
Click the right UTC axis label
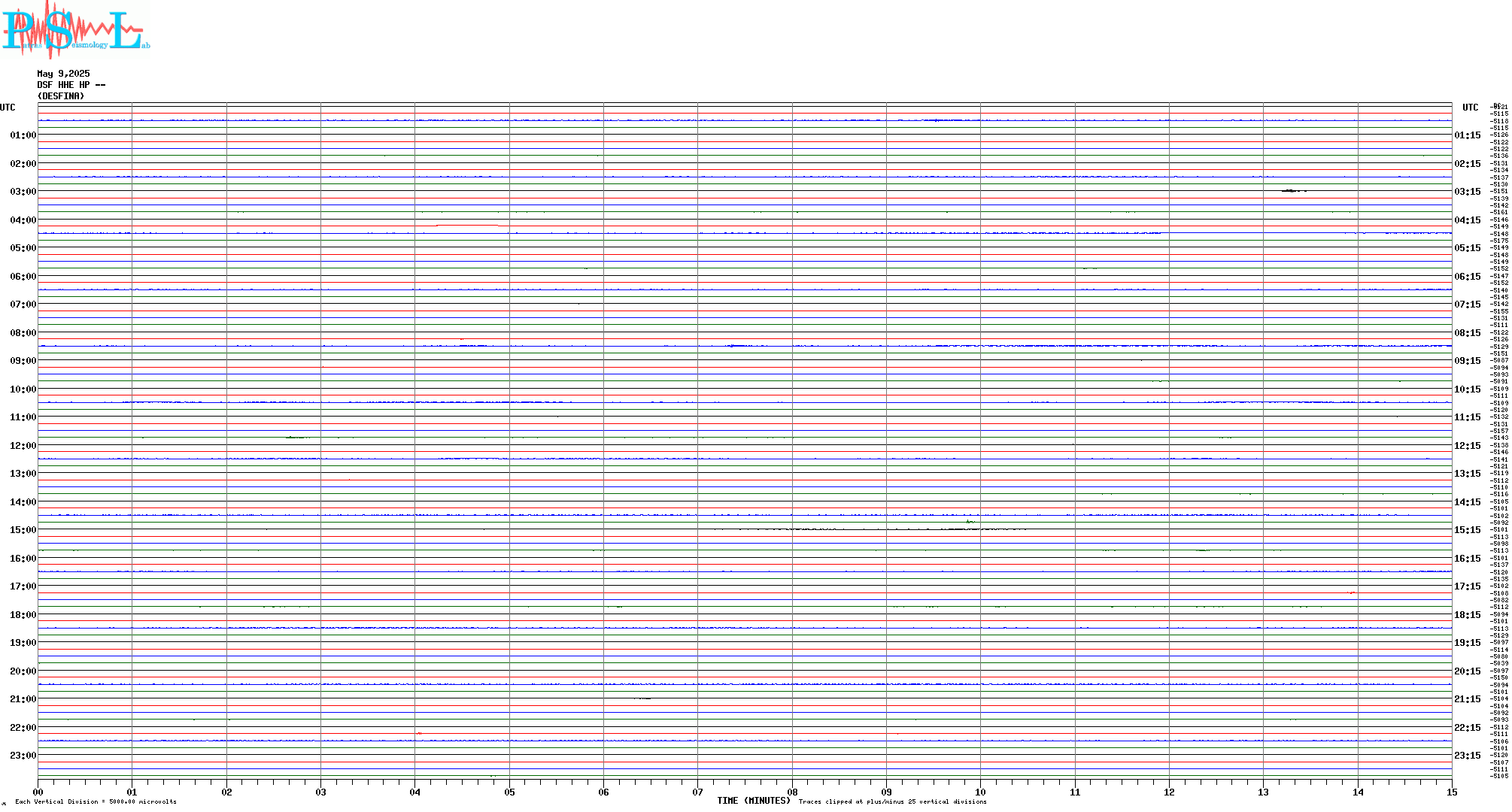coord(1470,108)
